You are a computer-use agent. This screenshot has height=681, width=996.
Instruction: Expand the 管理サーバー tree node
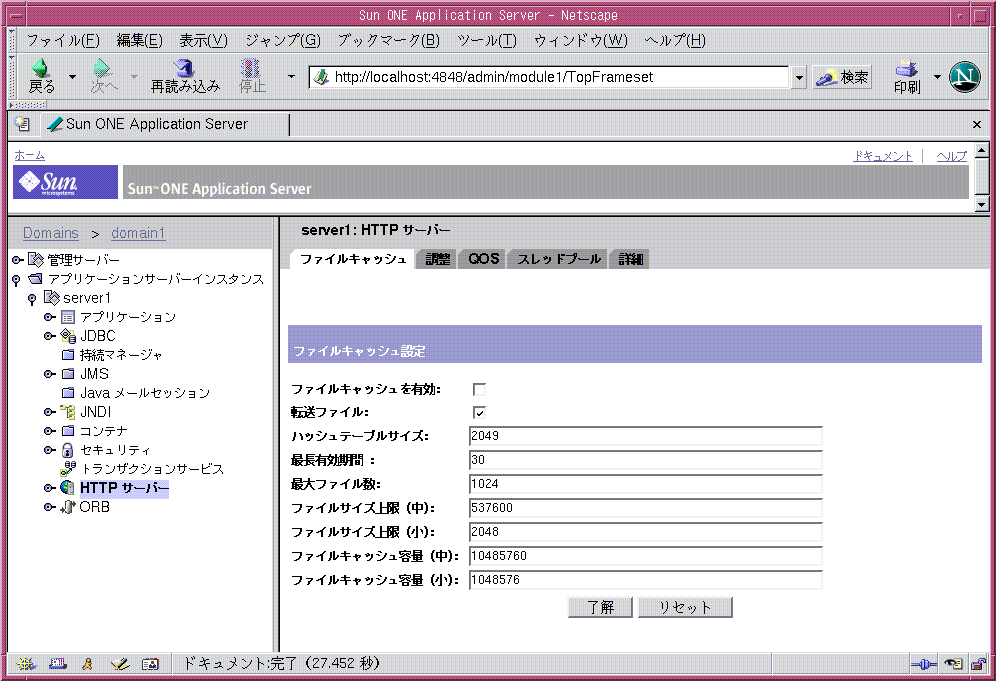pos(18,259)
